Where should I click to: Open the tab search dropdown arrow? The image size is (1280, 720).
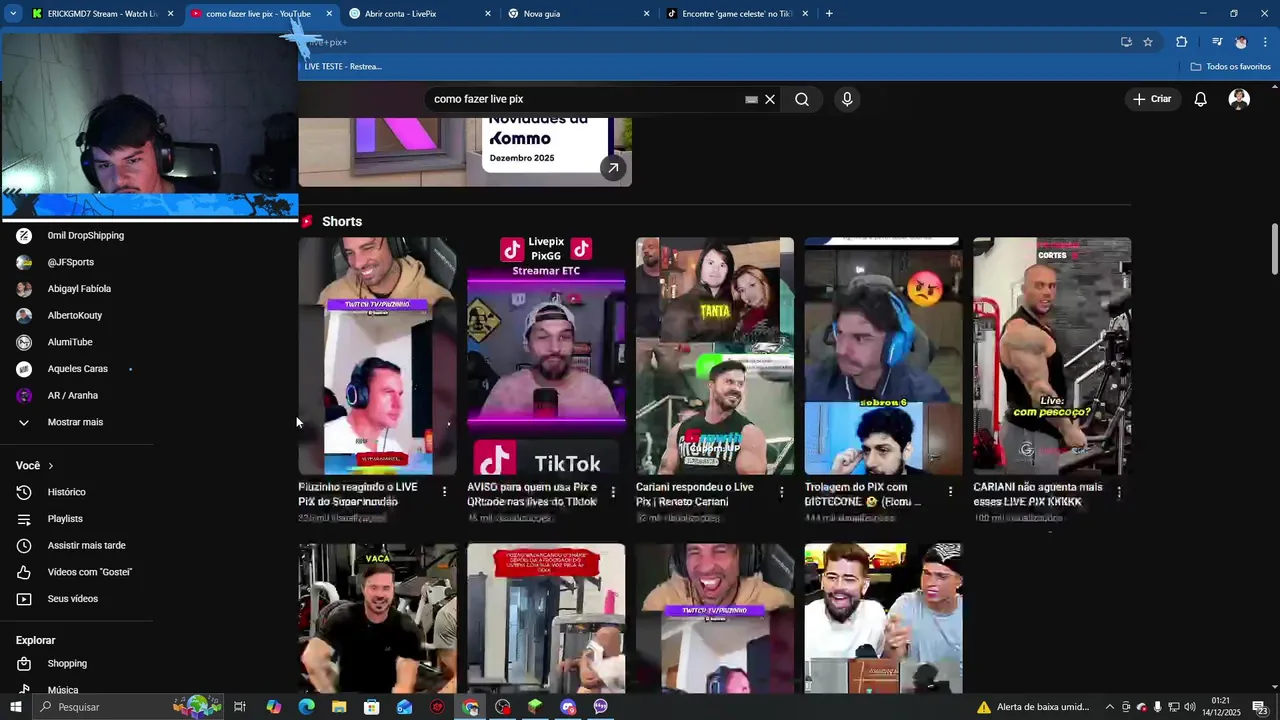pyautogui.click(x=13, y=14)
